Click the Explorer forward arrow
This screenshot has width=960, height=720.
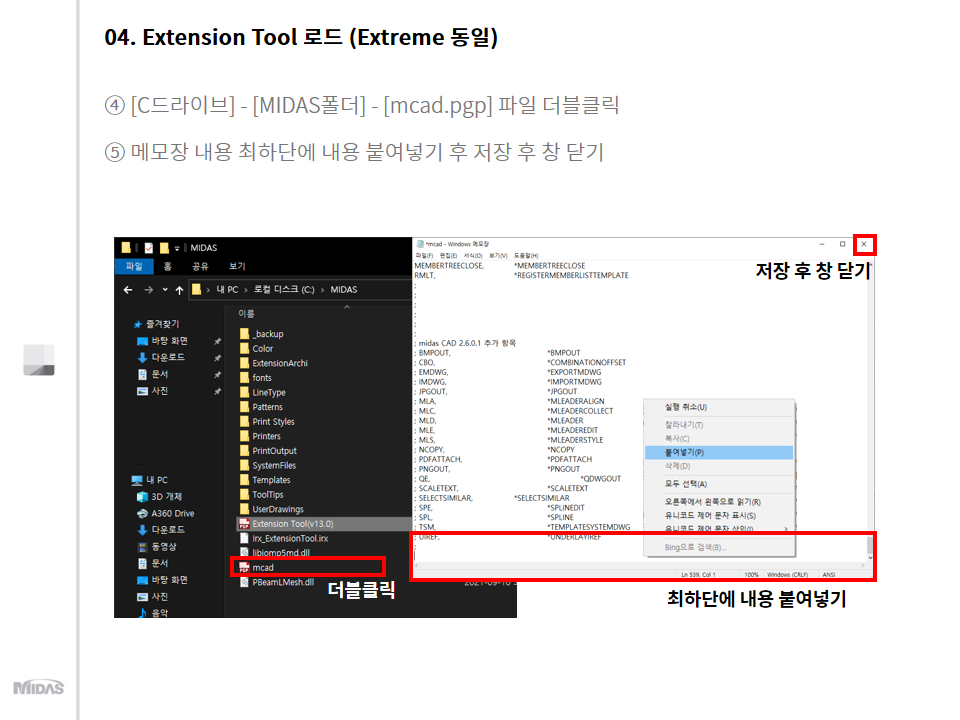point(148,290)
